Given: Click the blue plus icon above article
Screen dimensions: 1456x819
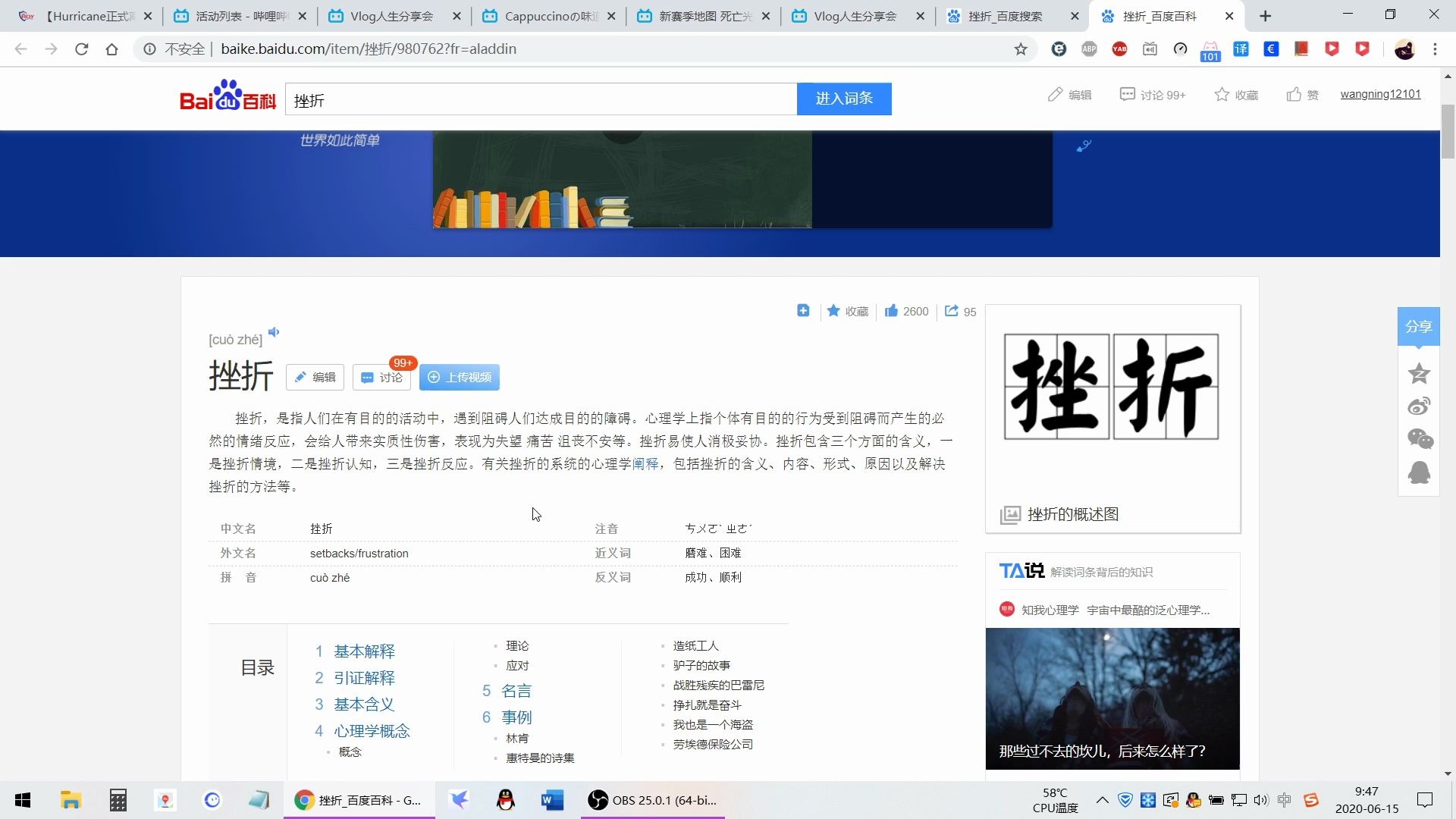Looking at the screenshot, I should point(803,311).
